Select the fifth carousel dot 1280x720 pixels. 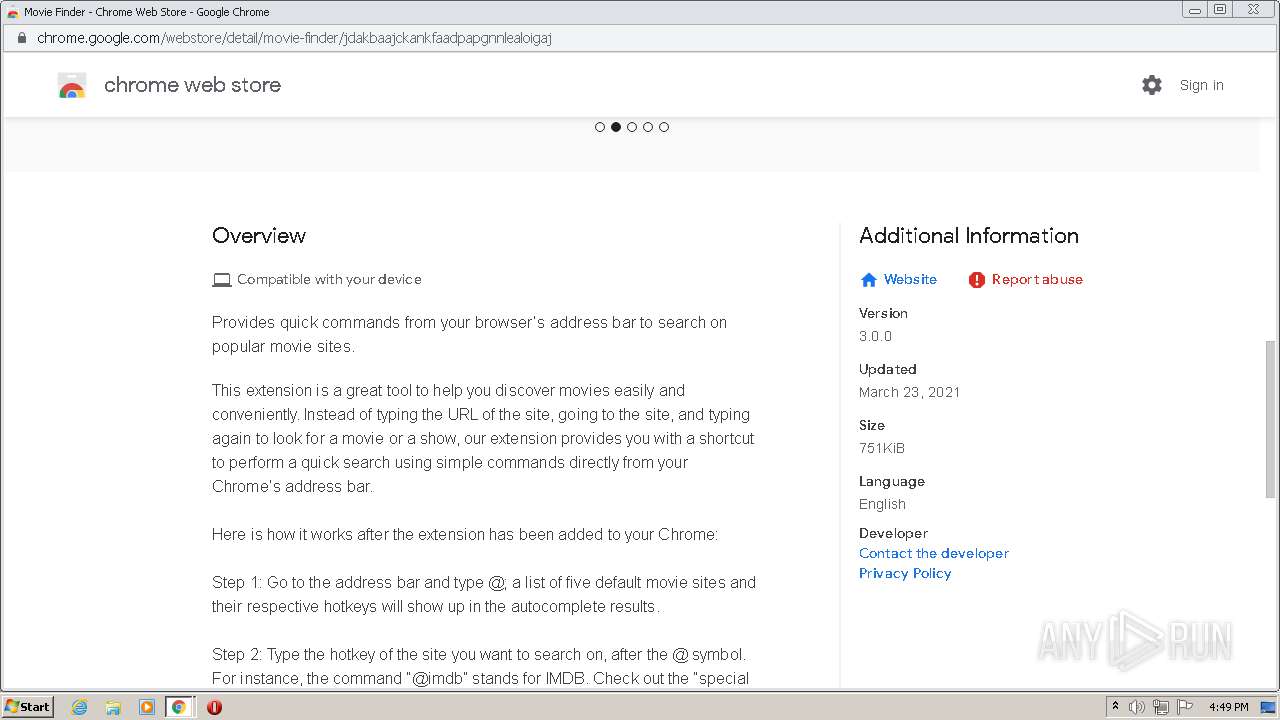tap(664, 127)
